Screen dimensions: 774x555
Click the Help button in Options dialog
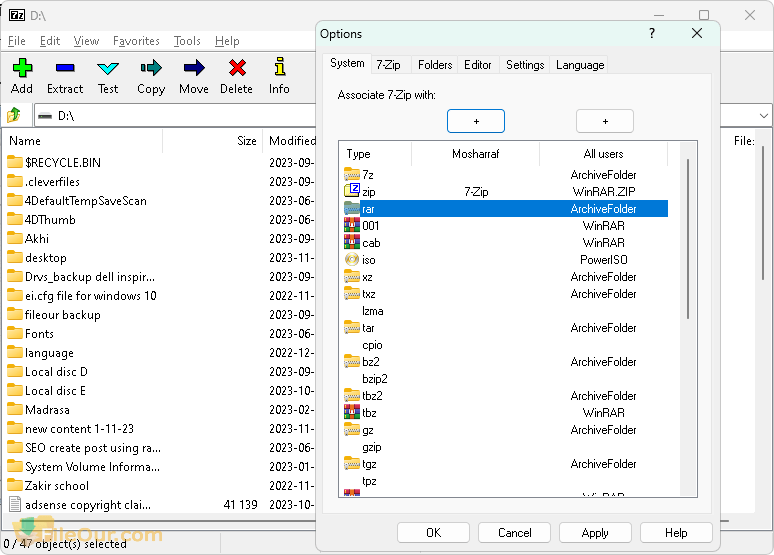tap(676, 533)
